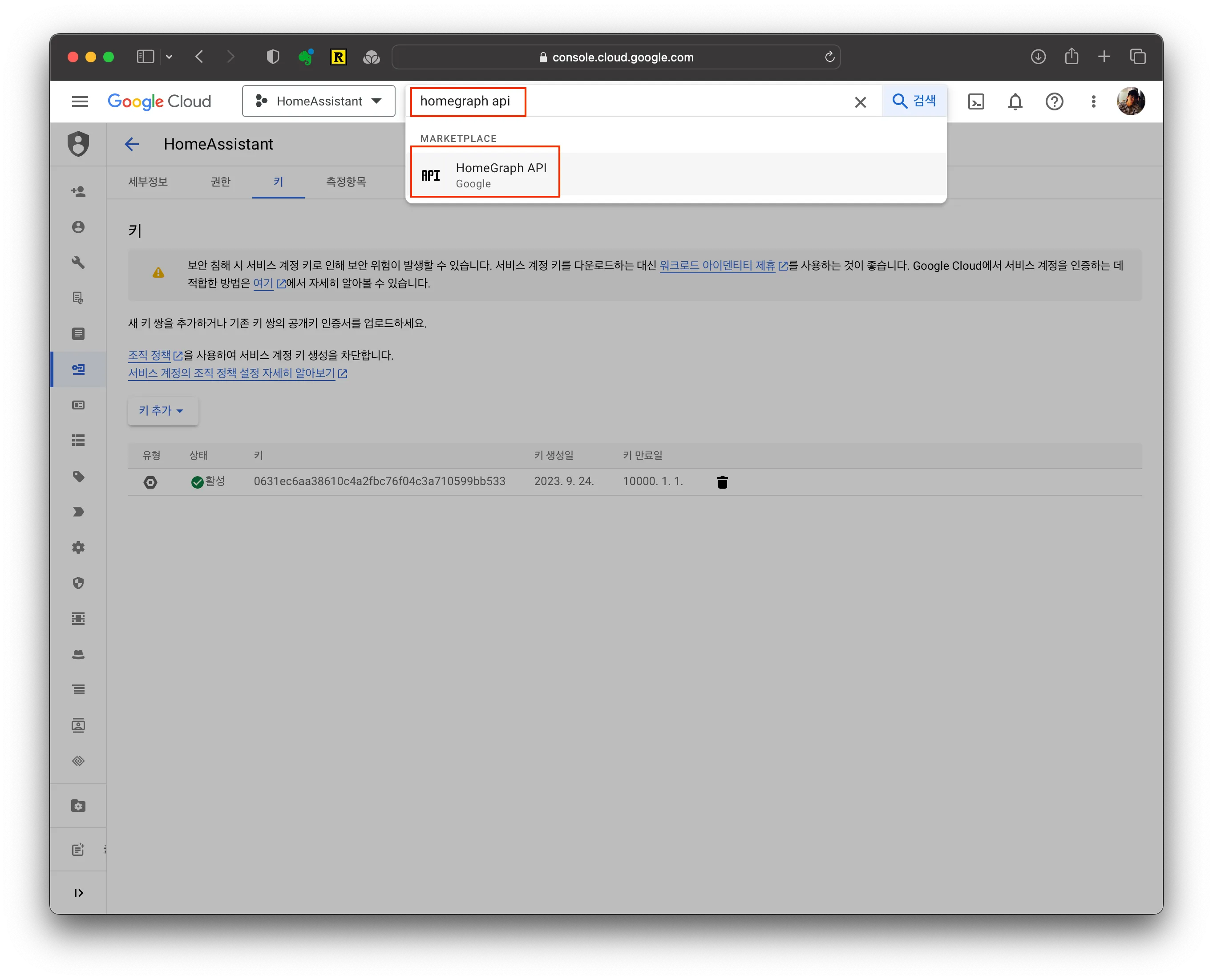
Task: Open the HomeAssistant project selector dropdown
Action: coord(318,101)
